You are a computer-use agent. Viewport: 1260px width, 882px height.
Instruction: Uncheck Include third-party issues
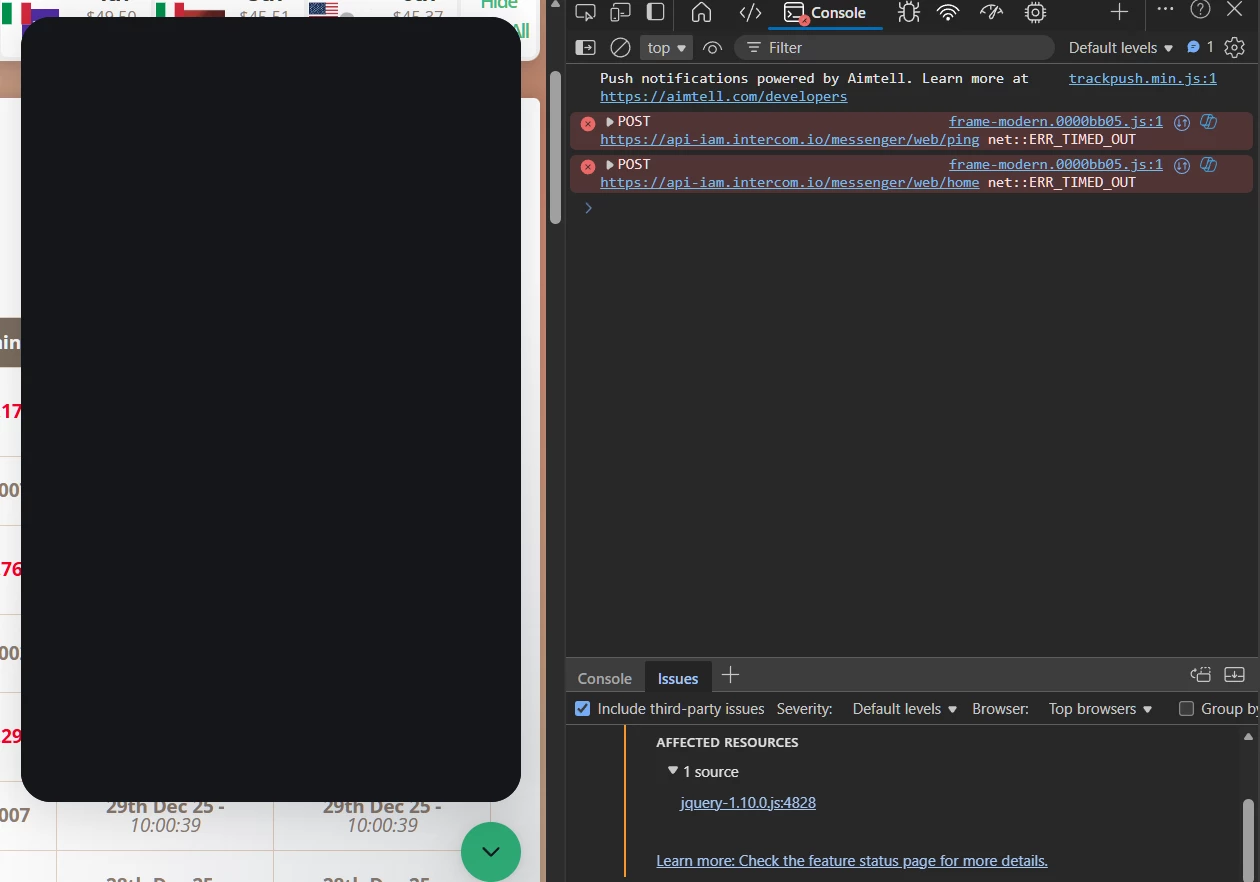583,708
